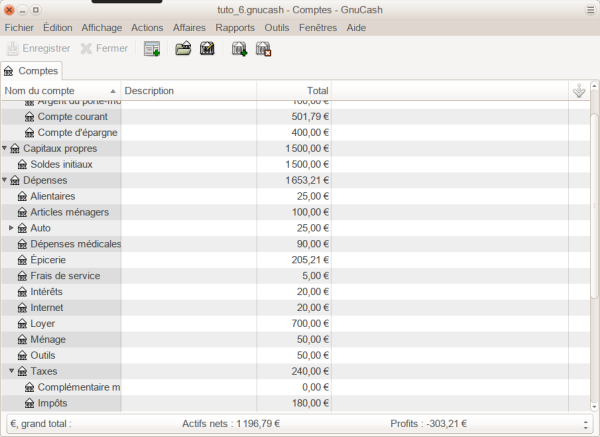
Task: Collapse the Dépenses account group
Action: [x=5, y=180]
